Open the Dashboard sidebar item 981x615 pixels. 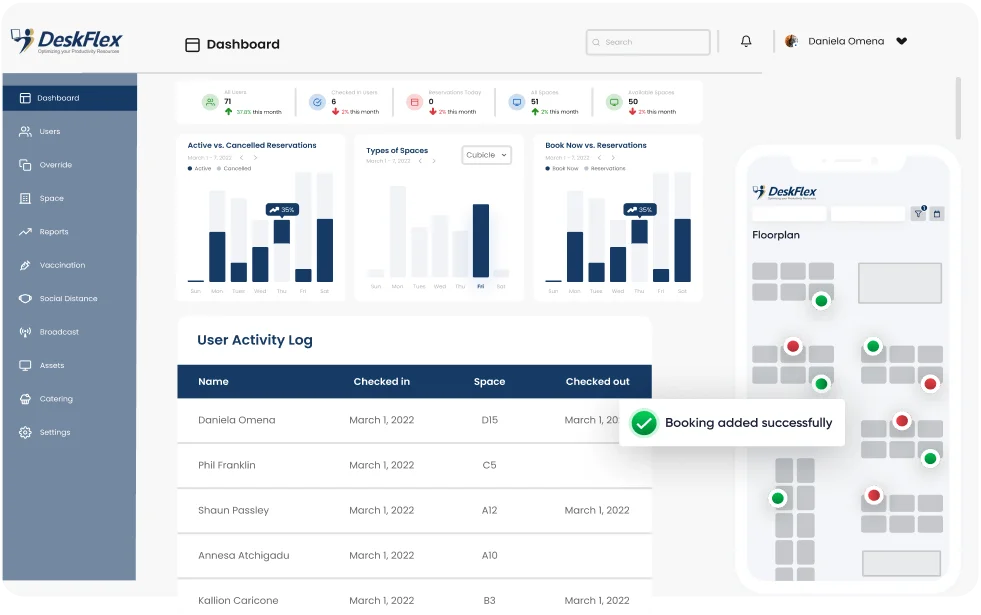coord(69,98)
